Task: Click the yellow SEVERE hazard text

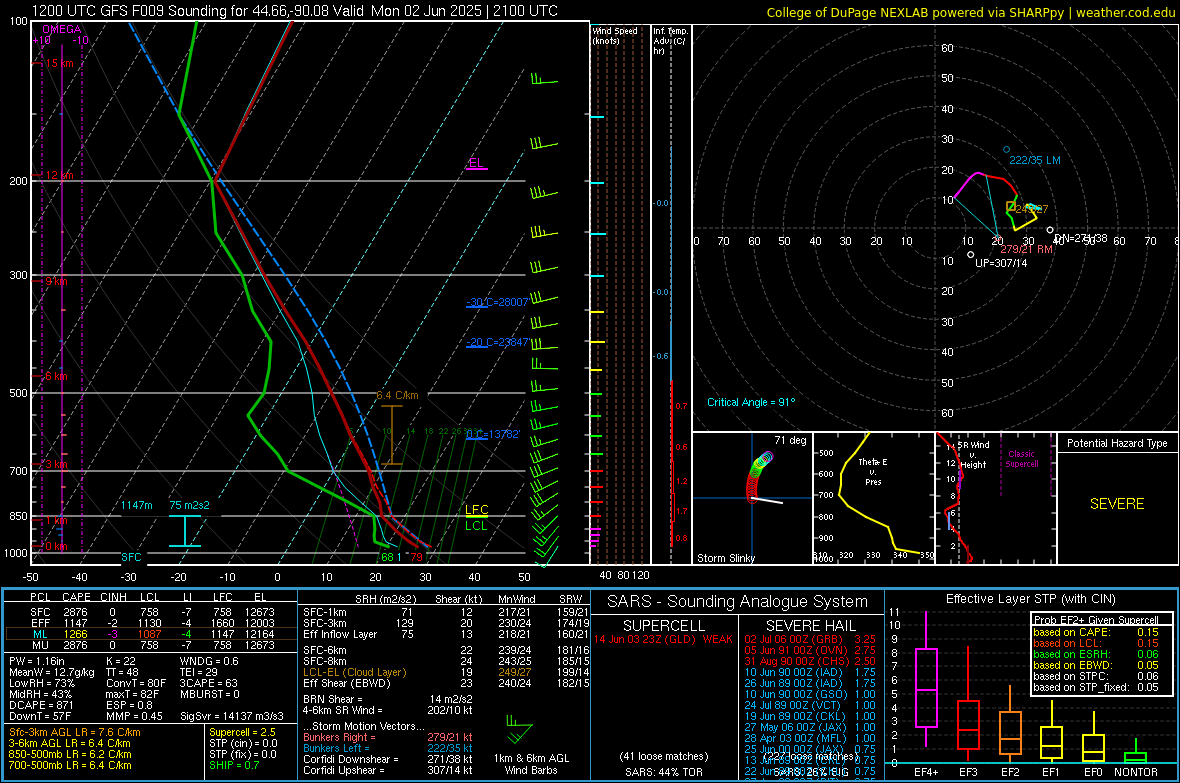Action: pos(1117,504)
